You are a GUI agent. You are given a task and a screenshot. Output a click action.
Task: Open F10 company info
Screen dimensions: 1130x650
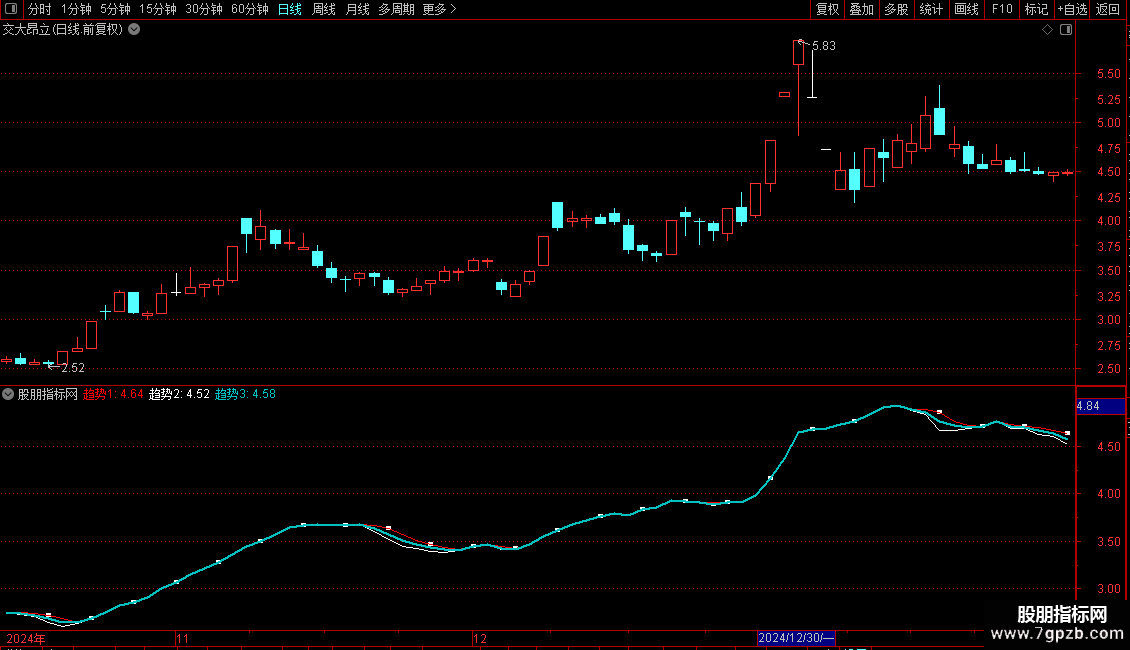tap(1002, 9)
